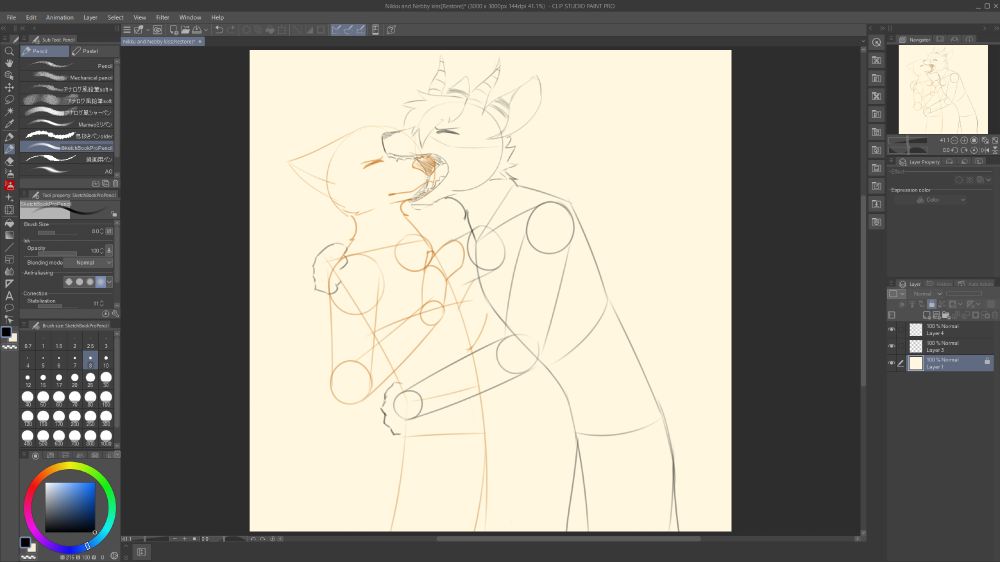Image resolution: width=1000 pixels, height=562 pixels.
Task: Select the Fill bucket tool
Action: pos(9,223)
